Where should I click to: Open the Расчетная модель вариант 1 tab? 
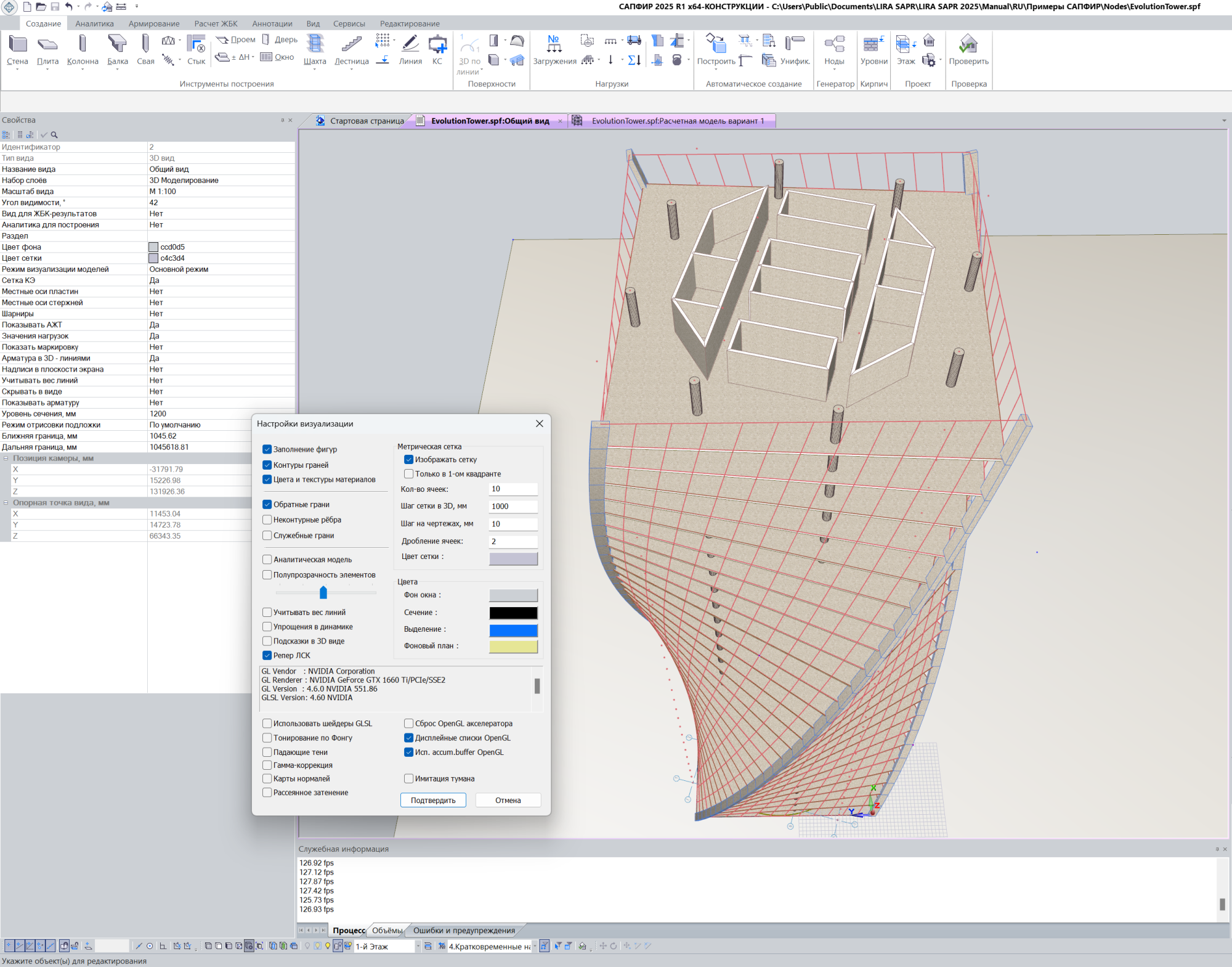(677, 121)
